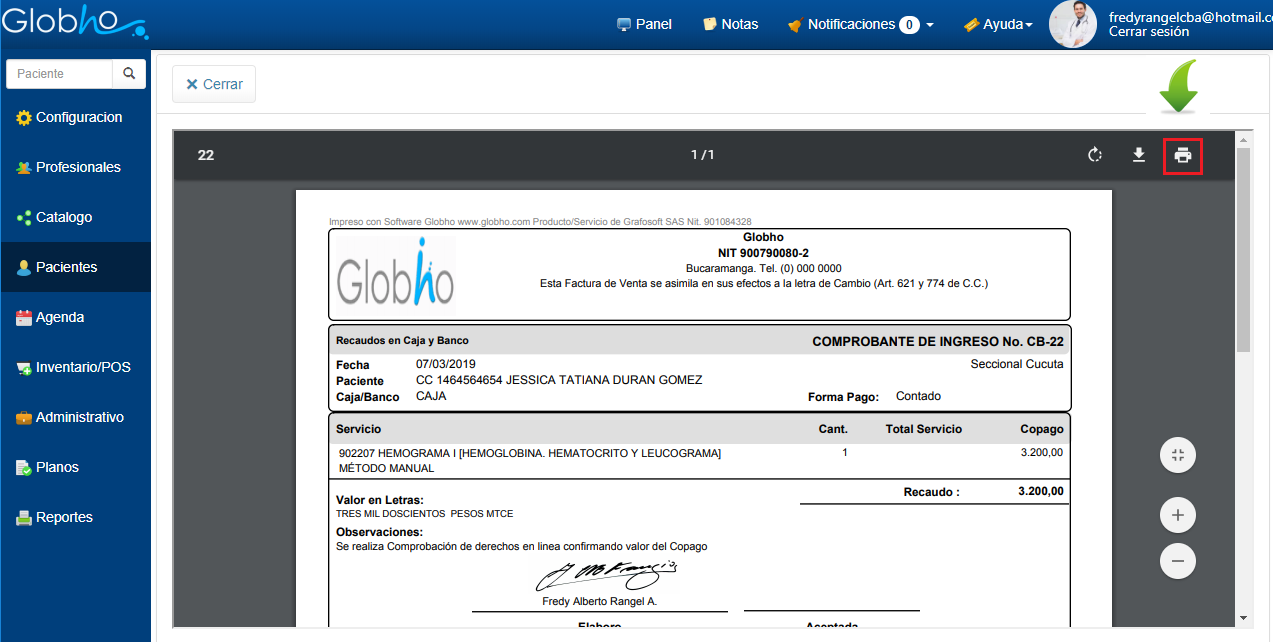Rotate the PDF document
The image size is (1273, 642).
click(x=1095, y=155)
